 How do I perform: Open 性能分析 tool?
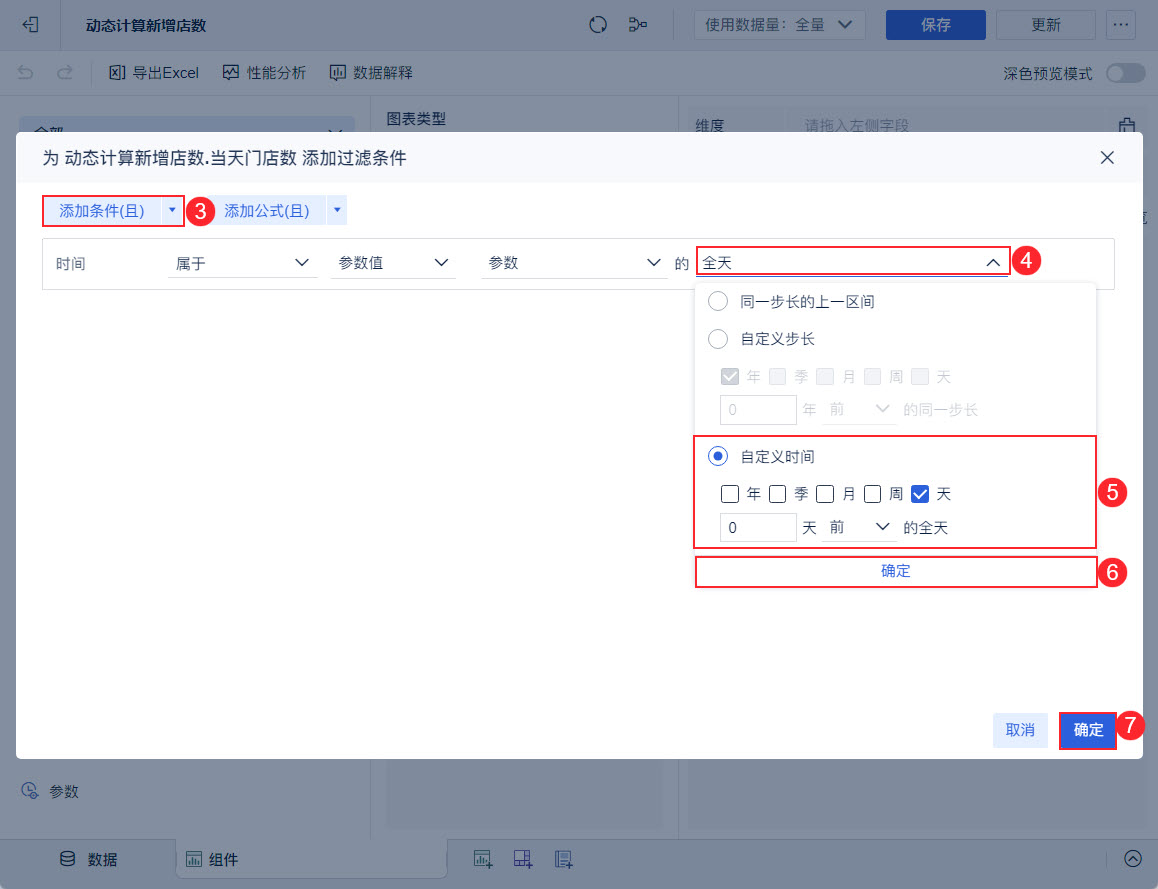point(264,72)
